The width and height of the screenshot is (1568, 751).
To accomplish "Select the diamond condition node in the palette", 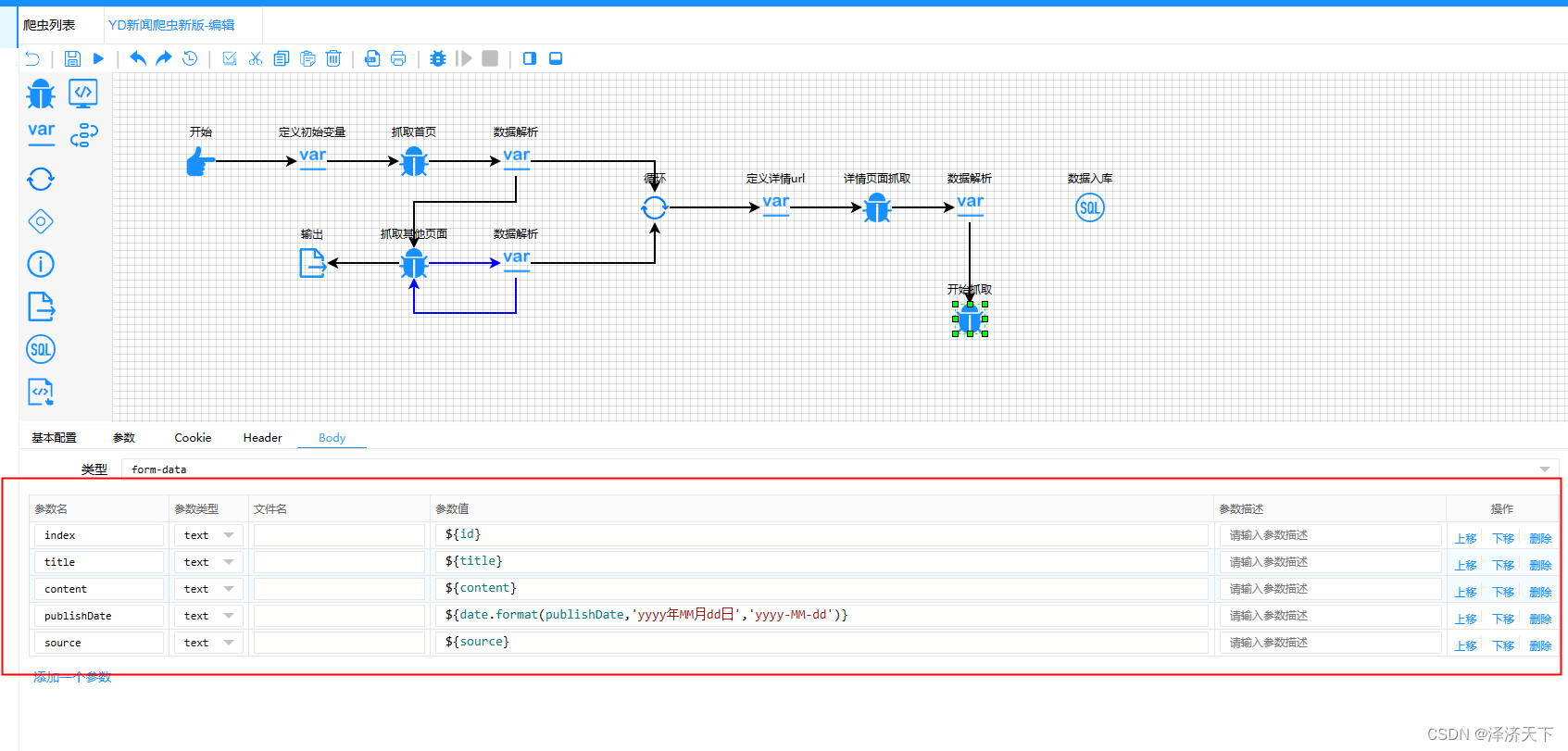I will click(x=41, y=221).
